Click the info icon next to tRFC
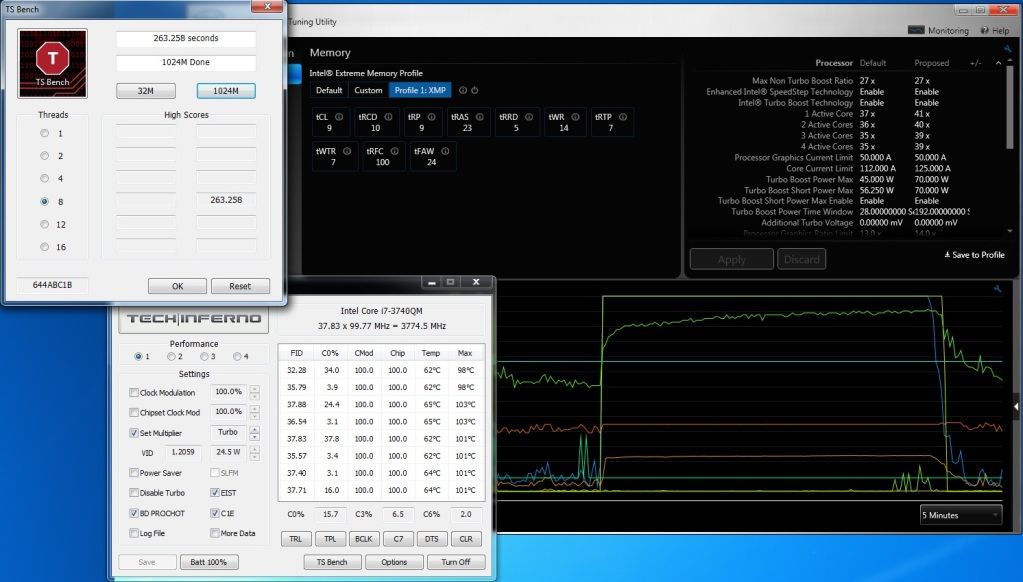This screenshot has height=582, width=1023. [394, 151]
